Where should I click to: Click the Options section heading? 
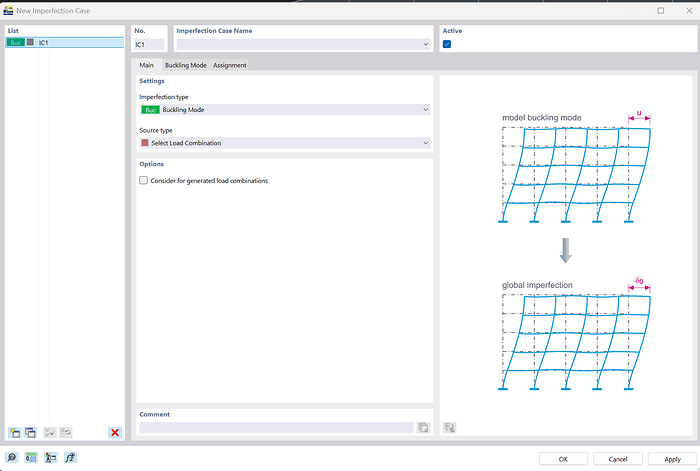coord(151,164)
